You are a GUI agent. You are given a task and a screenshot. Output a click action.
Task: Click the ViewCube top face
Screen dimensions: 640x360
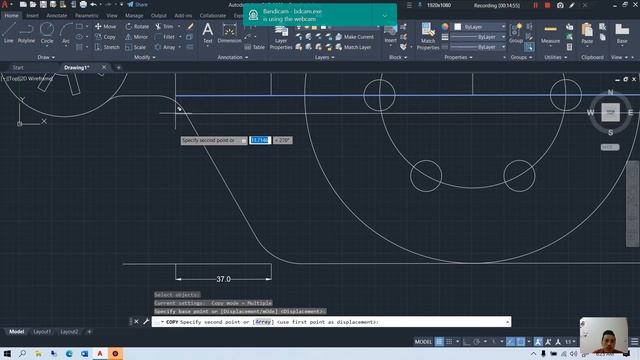point(610,112)
